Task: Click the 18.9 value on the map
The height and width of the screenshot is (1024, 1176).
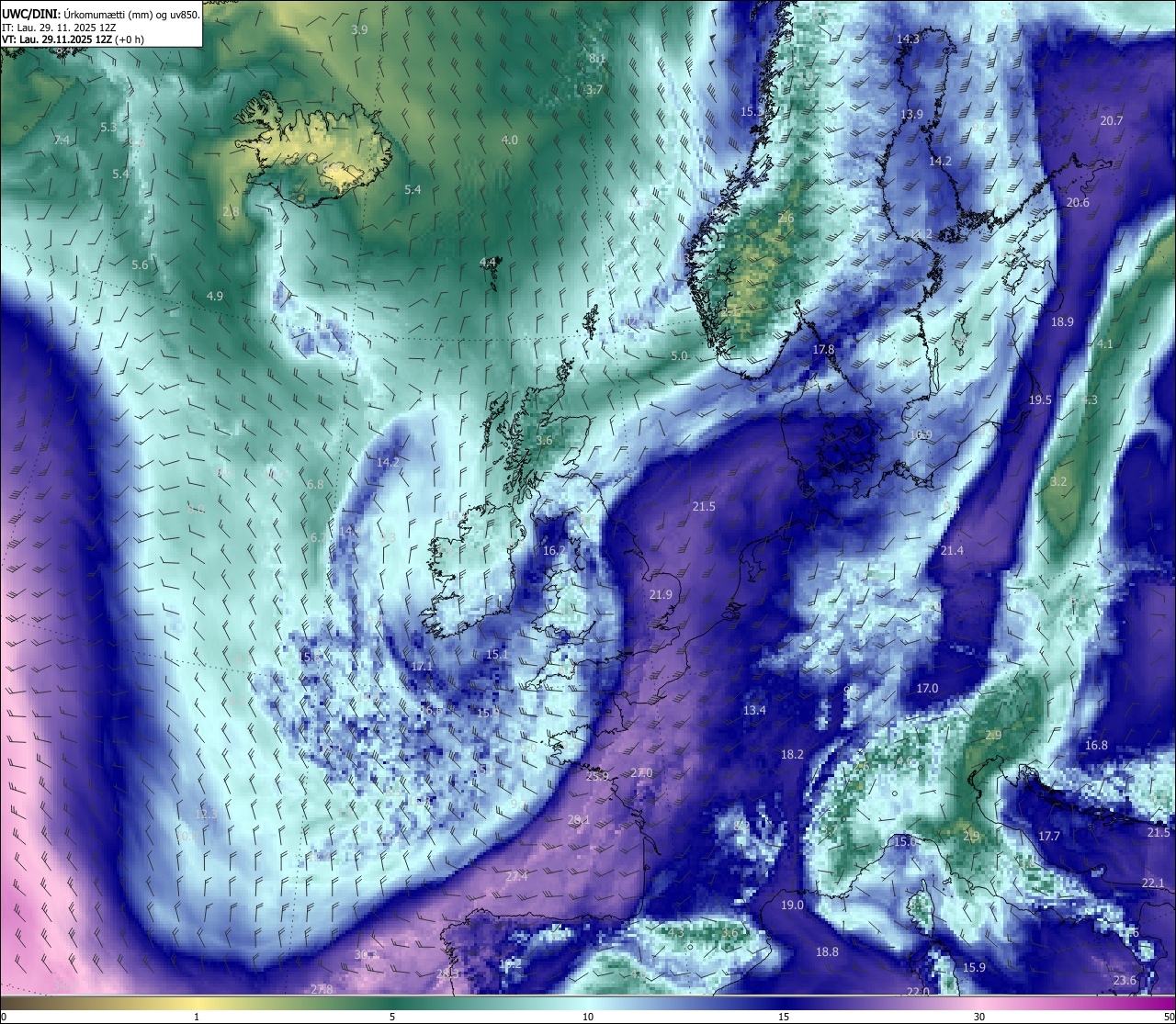Action: click(x=1062, y=321)
